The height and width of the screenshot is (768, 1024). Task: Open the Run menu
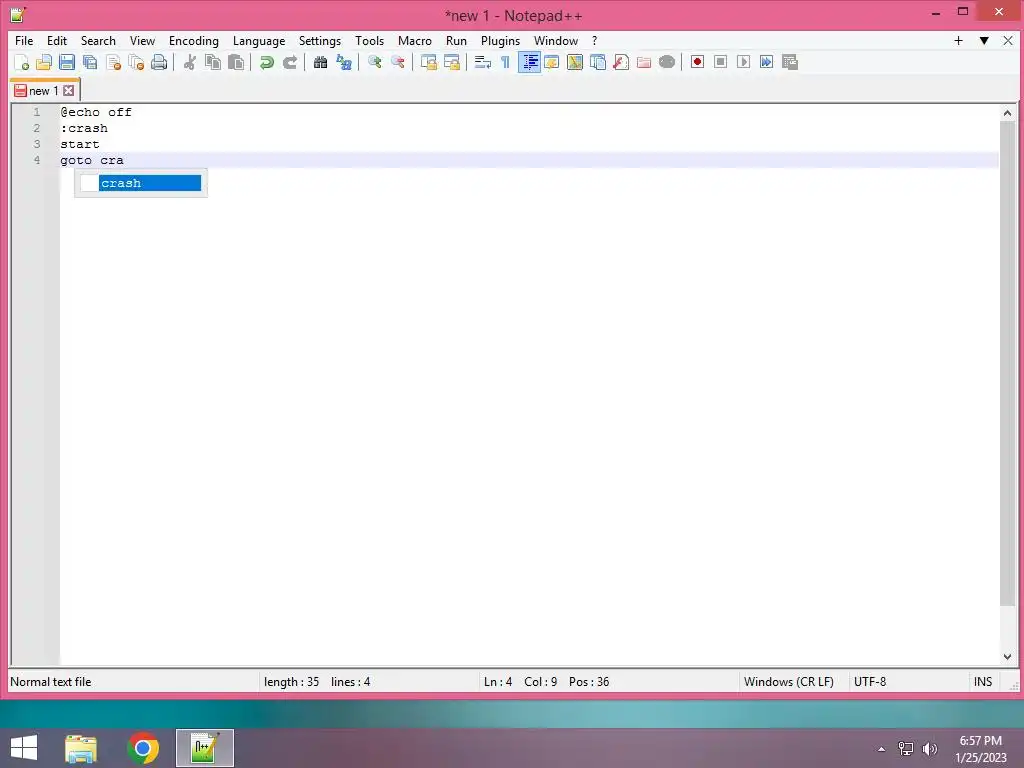click(456, 40)
